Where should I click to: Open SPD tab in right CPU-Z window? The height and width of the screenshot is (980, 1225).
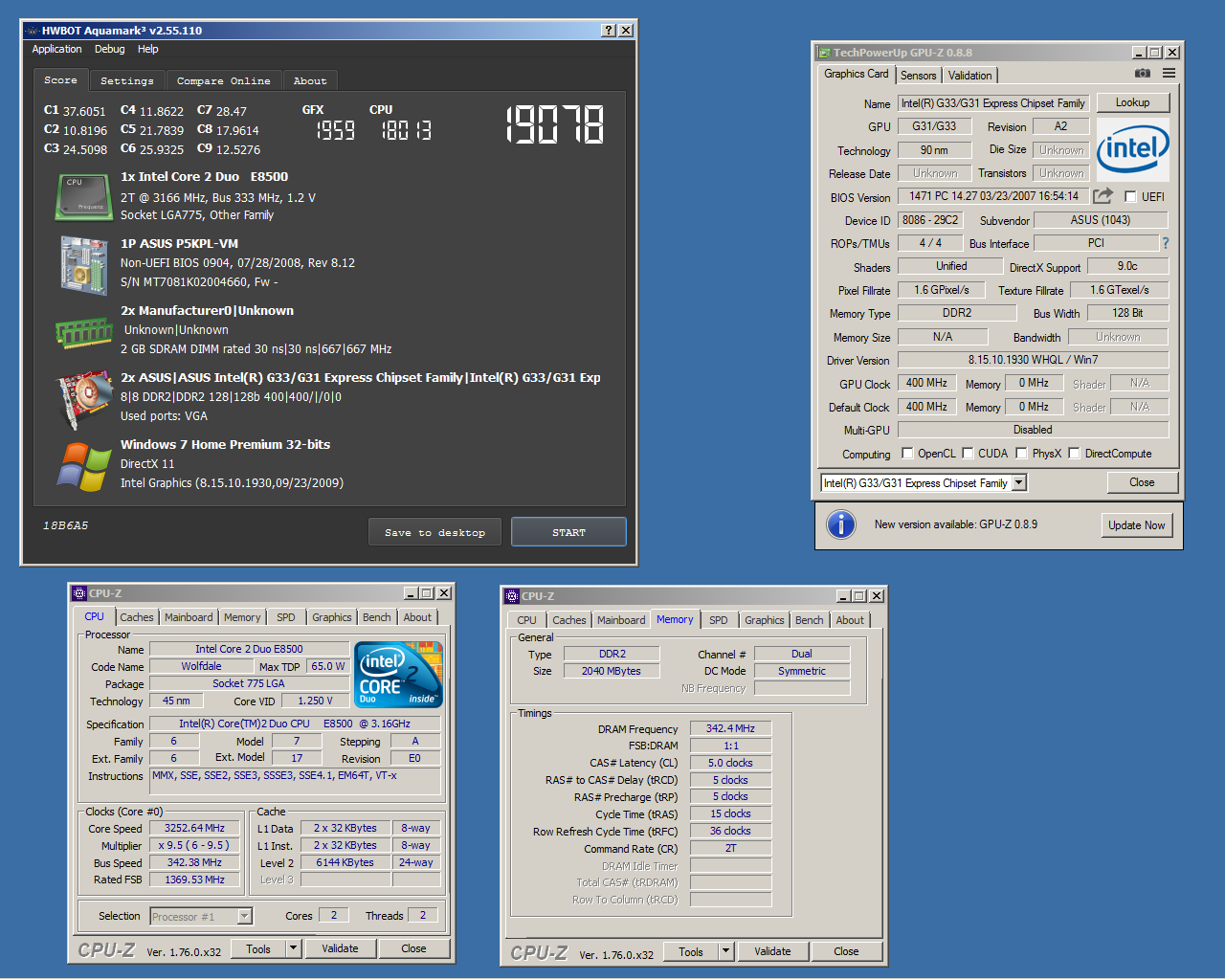tap(719, 620)
